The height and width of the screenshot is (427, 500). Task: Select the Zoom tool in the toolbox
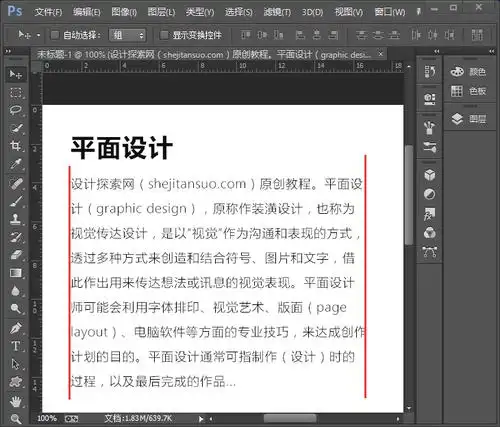click(x=16, y=419)
